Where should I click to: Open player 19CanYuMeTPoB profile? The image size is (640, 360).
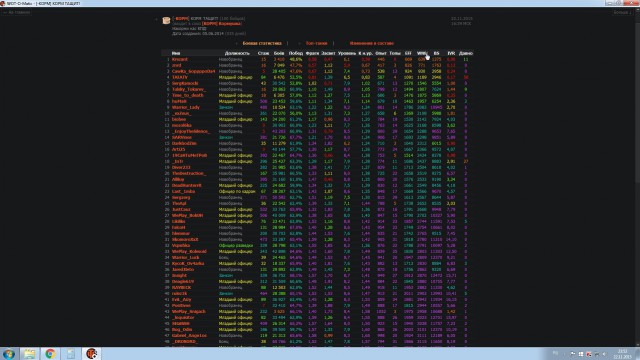click(189, 156)
